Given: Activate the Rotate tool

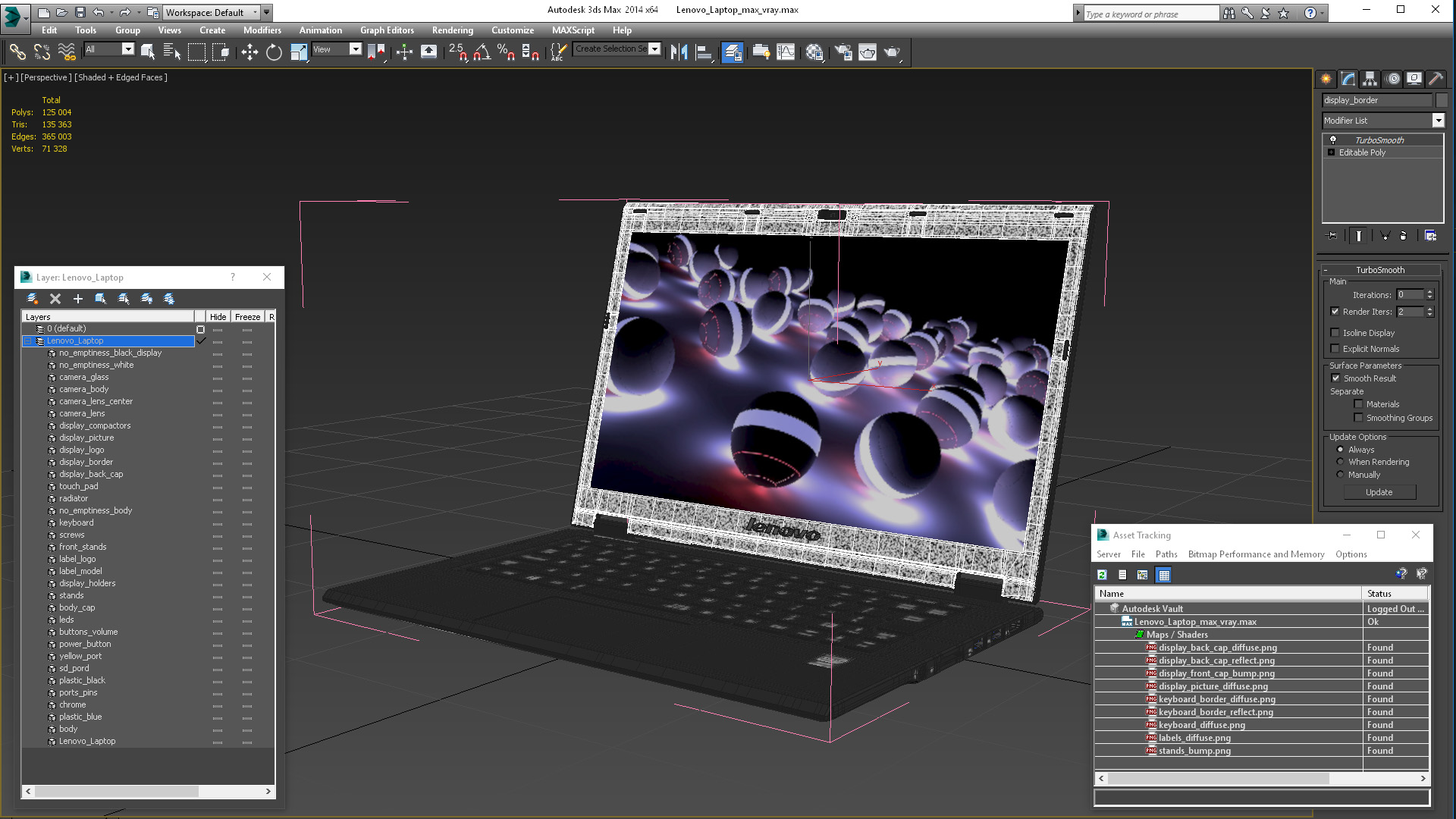Looking at the screenshot, I should click(x=274, y=52).
